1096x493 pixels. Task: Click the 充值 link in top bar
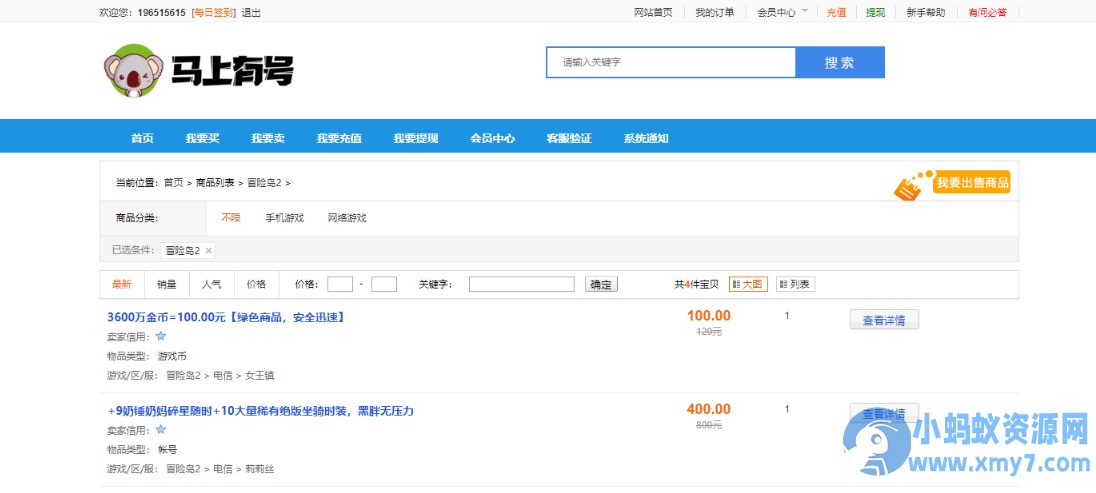point(836,13)
